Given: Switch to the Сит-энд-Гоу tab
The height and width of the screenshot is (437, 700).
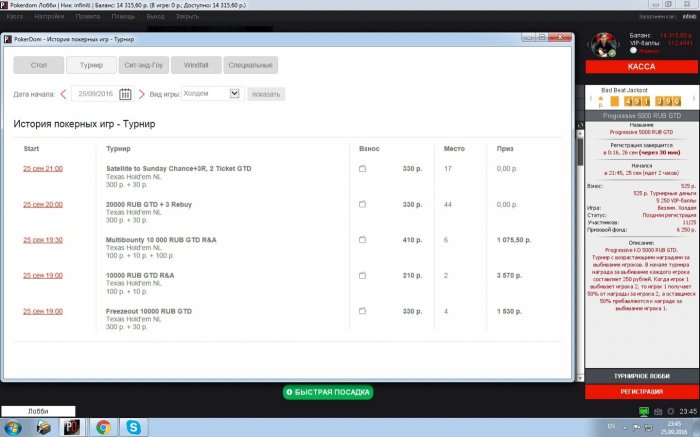Looking at the screenshot, I should click(144, 65).
